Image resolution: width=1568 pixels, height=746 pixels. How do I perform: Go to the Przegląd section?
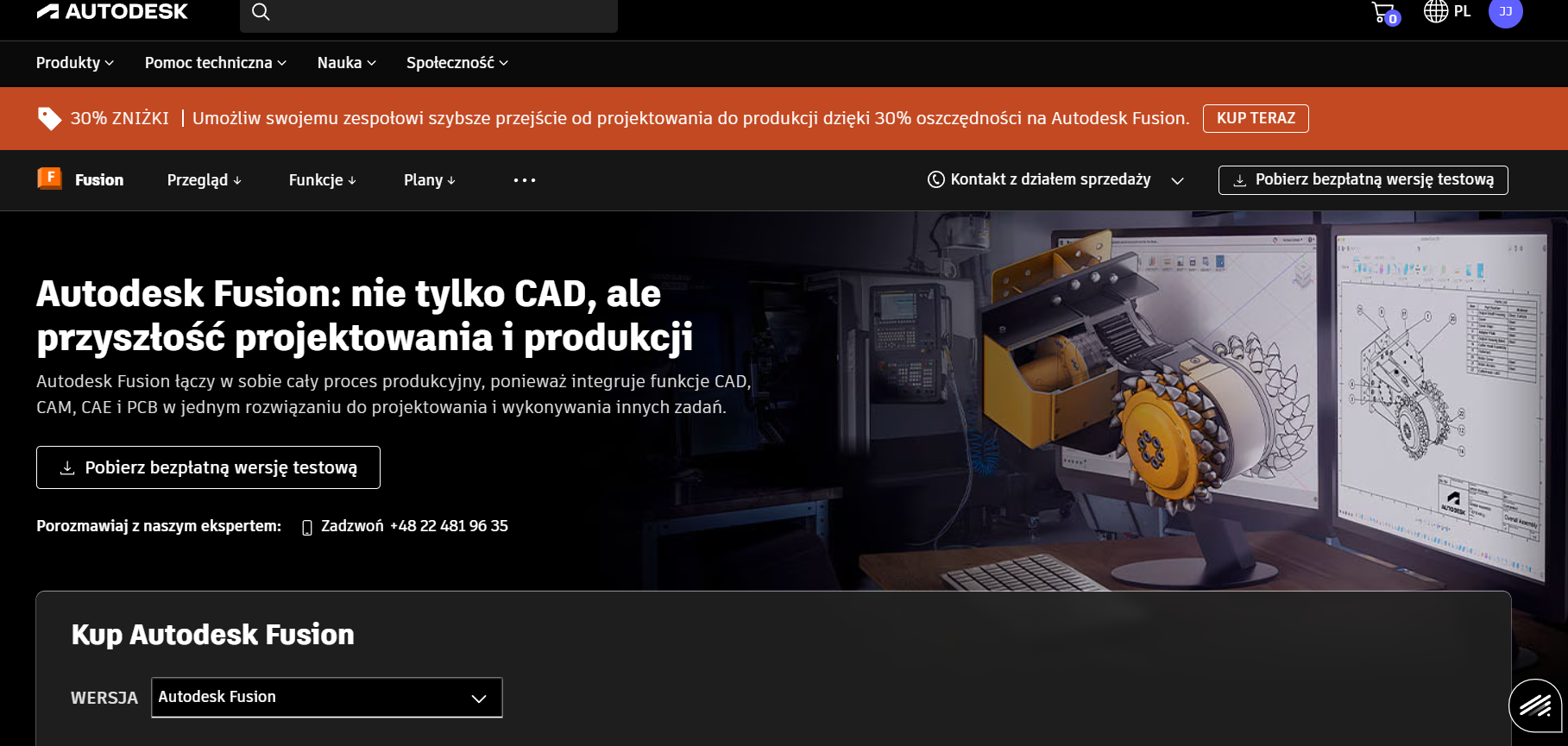coord(205,180)
